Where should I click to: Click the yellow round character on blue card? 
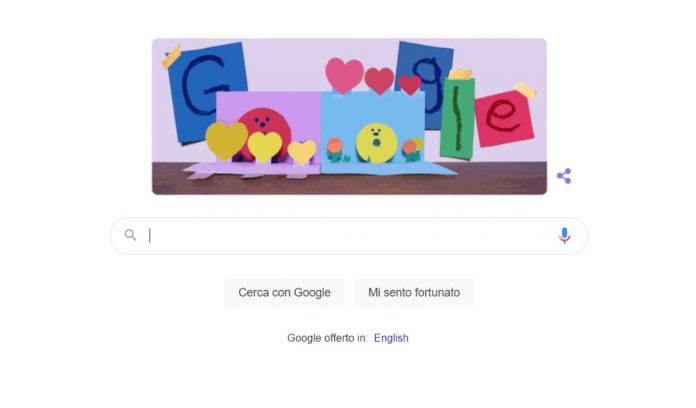[x=376, y=143]
